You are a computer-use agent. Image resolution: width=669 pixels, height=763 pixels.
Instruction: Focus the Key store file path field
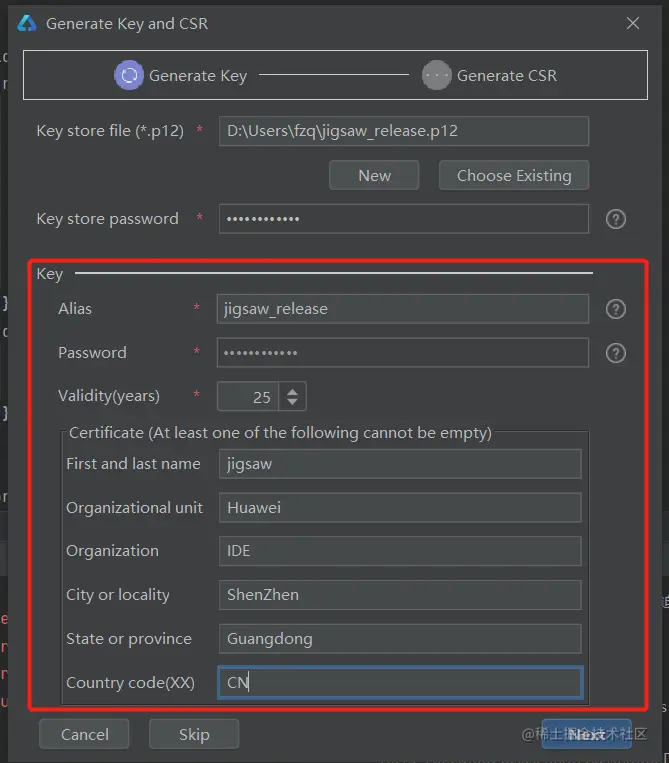403,131
